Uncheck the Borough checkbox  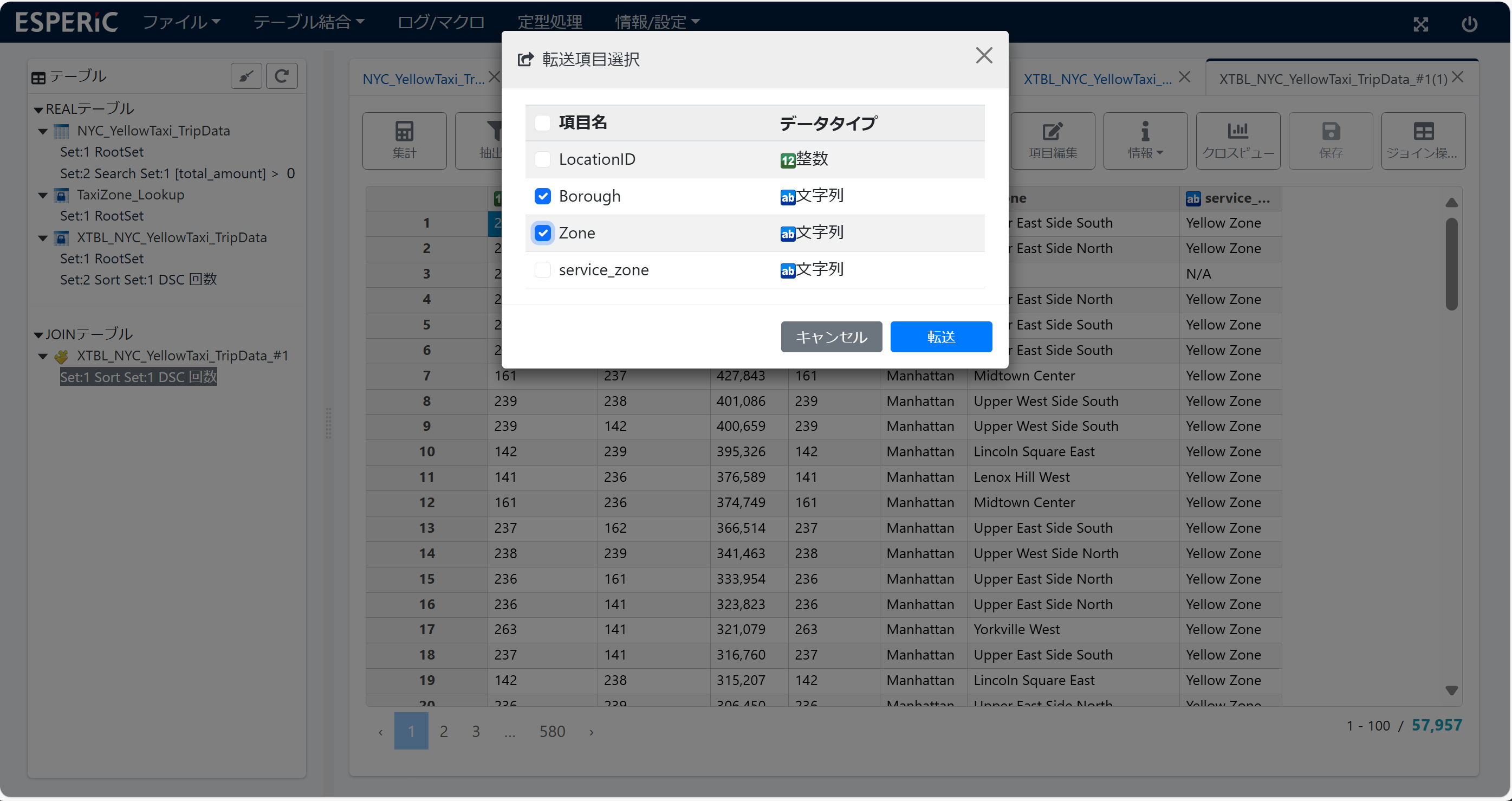click(542, 196)
